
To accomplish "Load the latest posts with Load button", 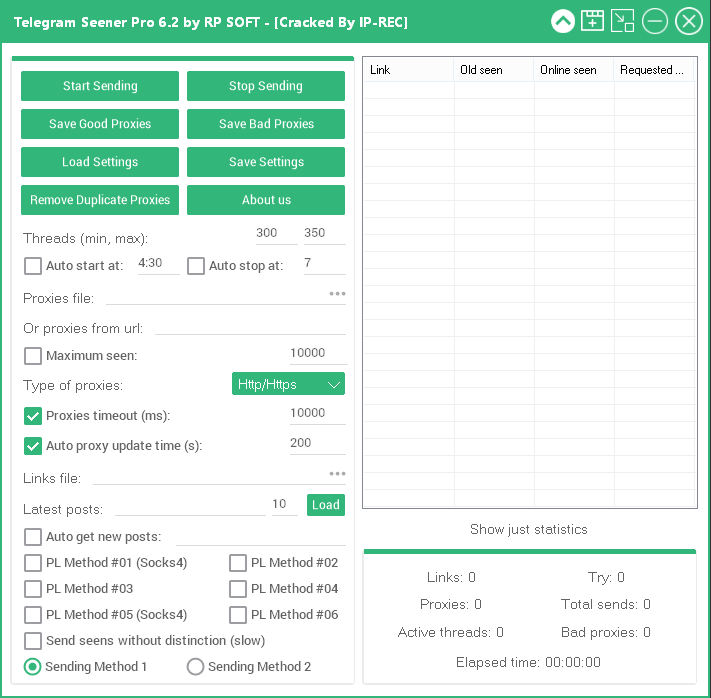I will (326, 505).
